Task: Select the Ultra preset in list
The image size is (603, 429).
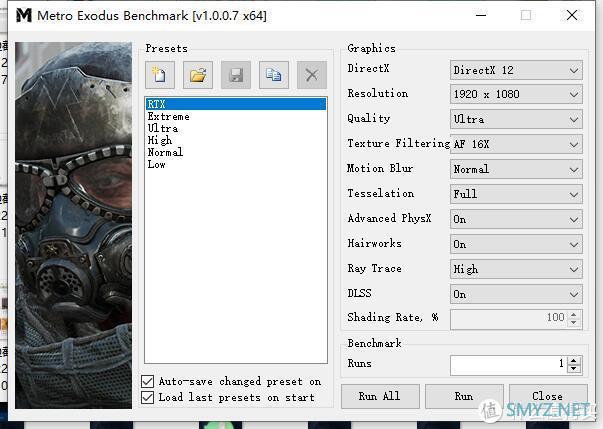Action: coord(236,128)
